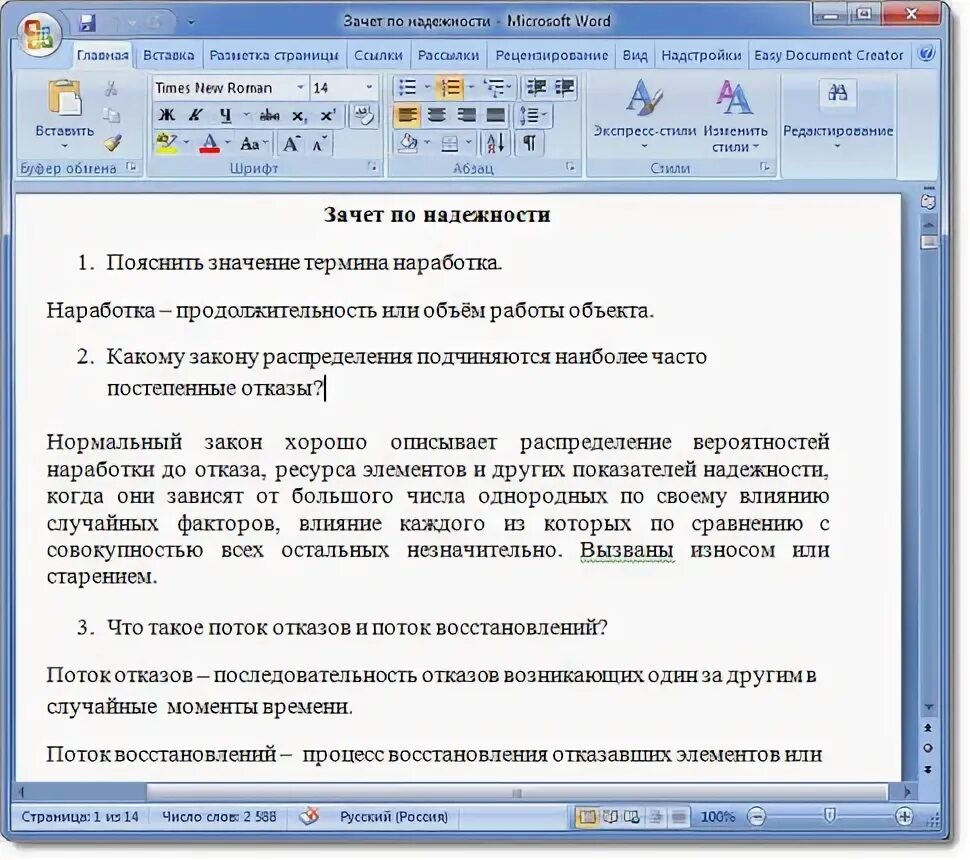Apply red font color

[210, 144]
